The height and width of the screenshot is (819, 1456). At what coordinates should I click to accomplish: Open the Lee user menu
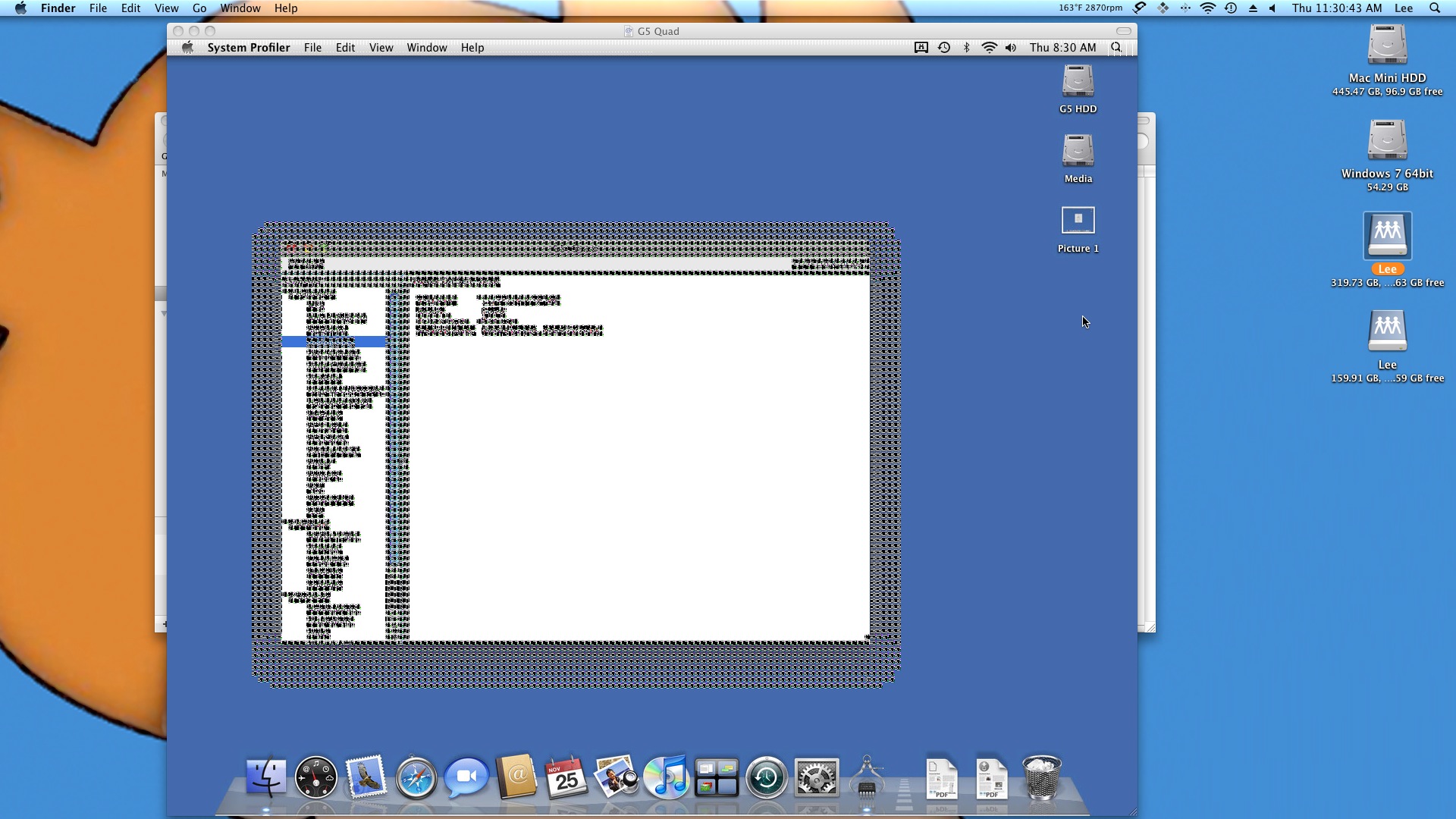(1404, 8)
